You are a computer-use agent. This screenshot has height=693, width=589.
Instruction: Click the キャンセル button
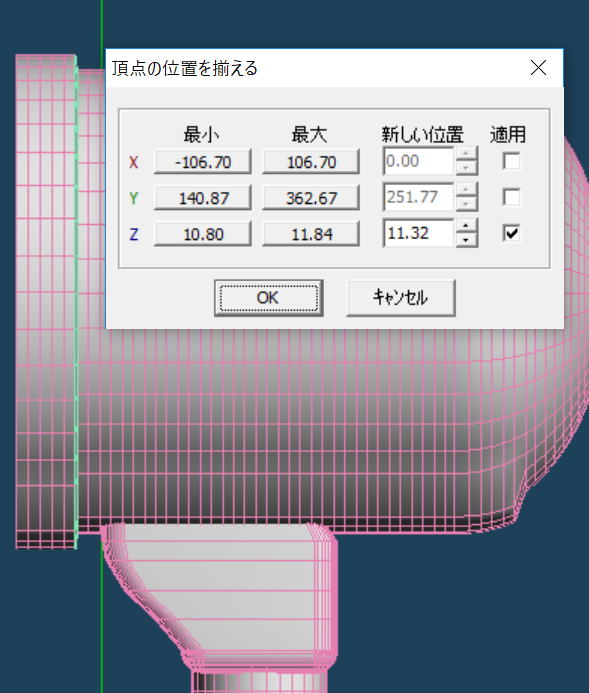[x=401, y=298]
